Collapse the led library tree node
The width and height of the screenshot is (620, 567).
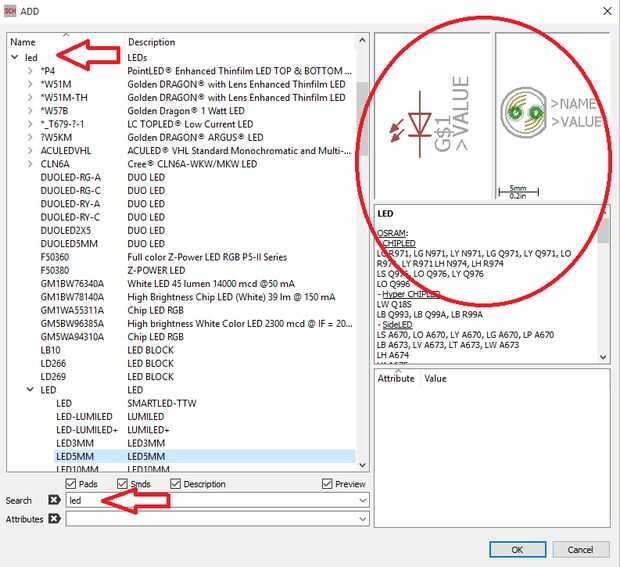pos(15,57)
